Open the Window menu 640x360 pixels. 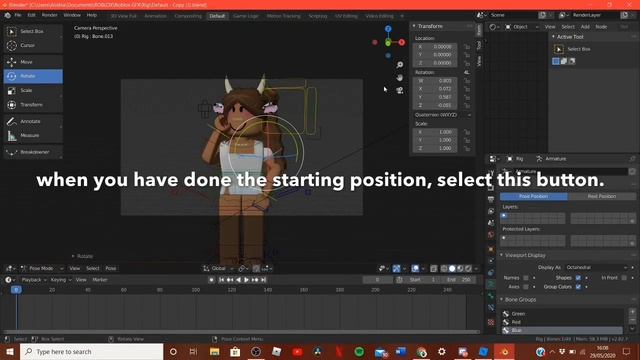point(72,15)
